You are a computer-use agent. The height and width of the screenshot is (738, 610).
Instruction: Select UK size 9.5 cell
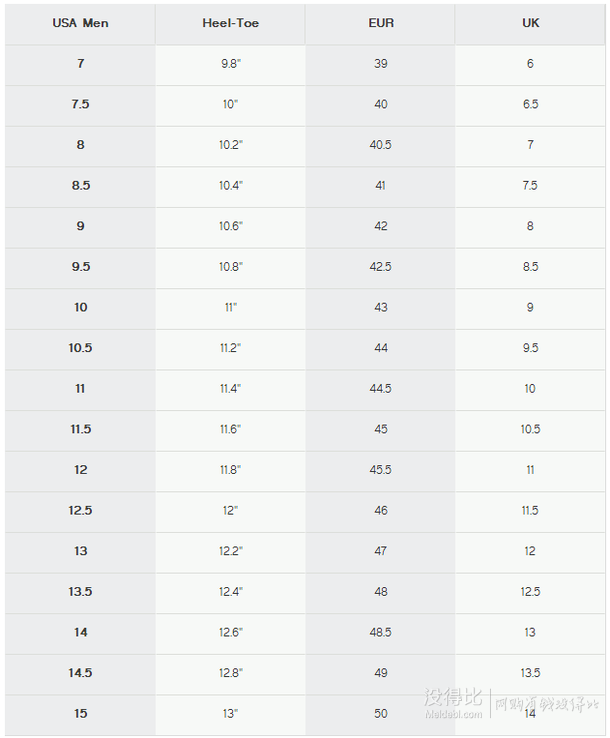pyautogui.click(x=530, y=348)
